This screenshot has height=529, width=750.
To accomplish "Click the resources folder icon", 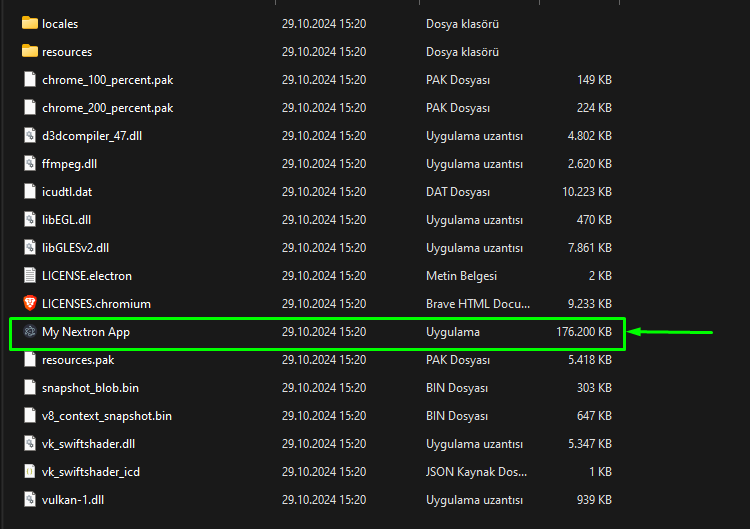I will tap(29, 51).
